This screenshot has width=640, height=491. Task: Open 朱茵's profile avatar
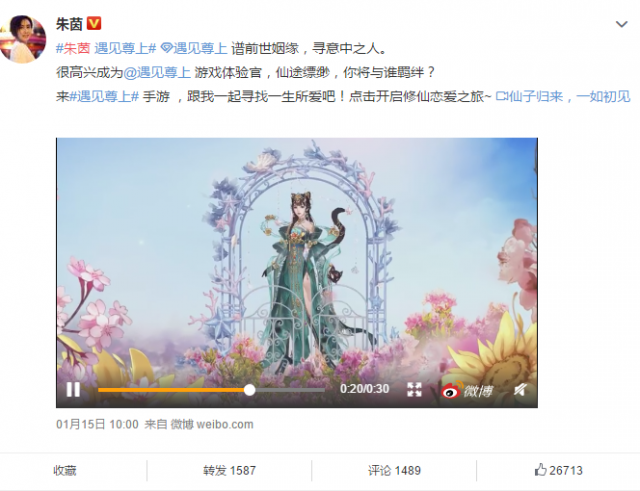pyautogui.click(x=23, y=39)
